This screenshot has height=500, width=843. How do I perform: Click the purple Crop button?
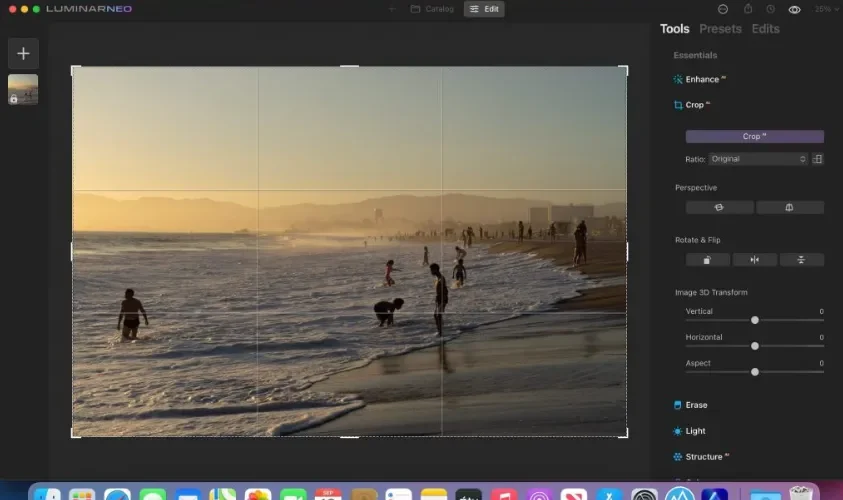[754, 137]
